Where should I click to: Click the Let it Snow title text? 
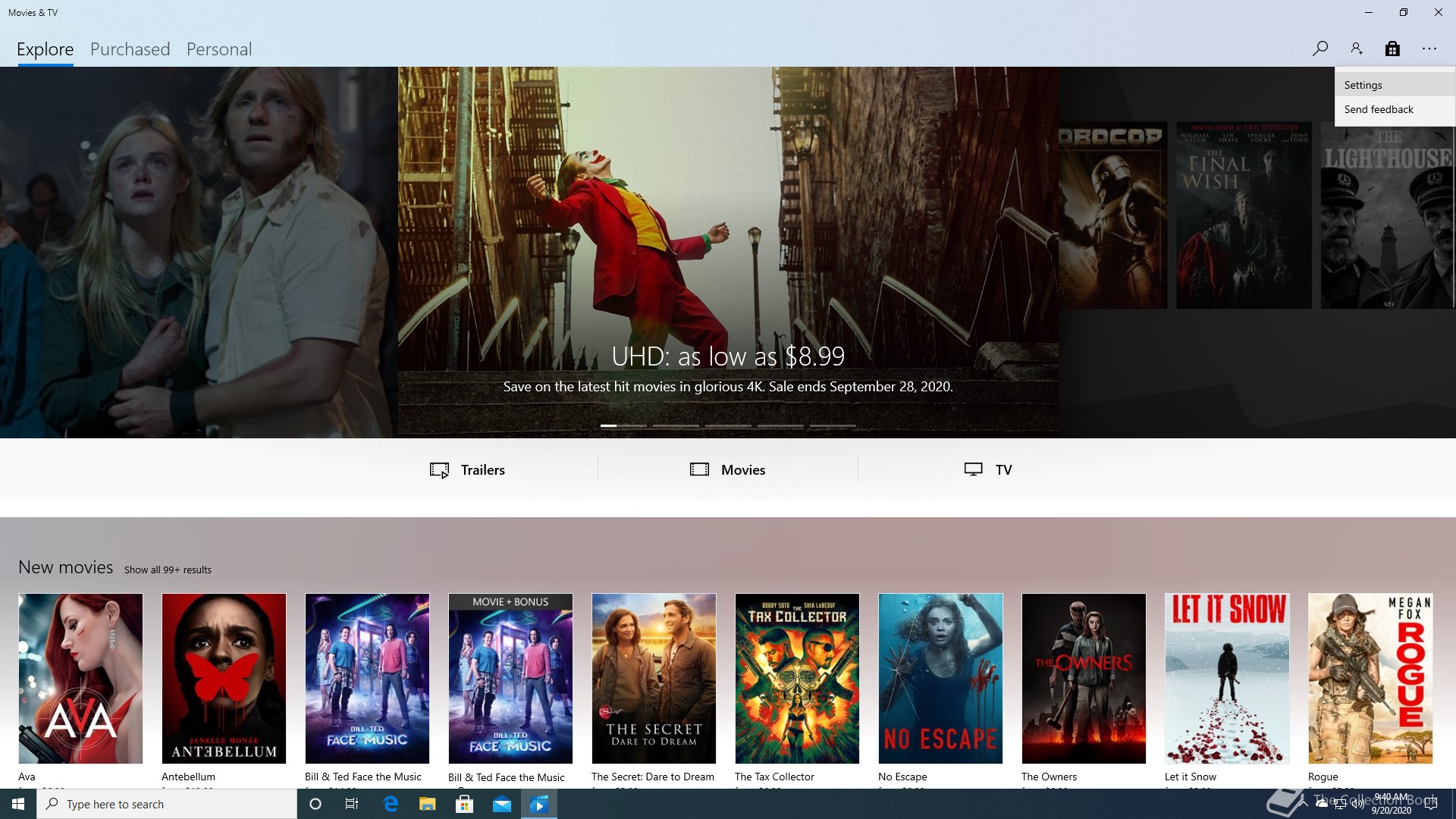tap(1191, 777)
